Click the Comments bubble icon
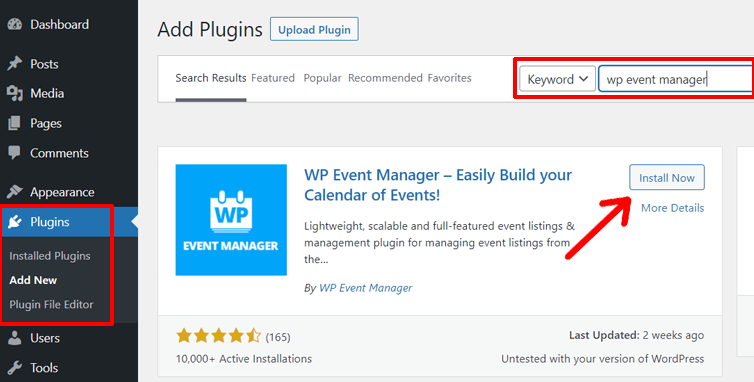 pos(14,153)
